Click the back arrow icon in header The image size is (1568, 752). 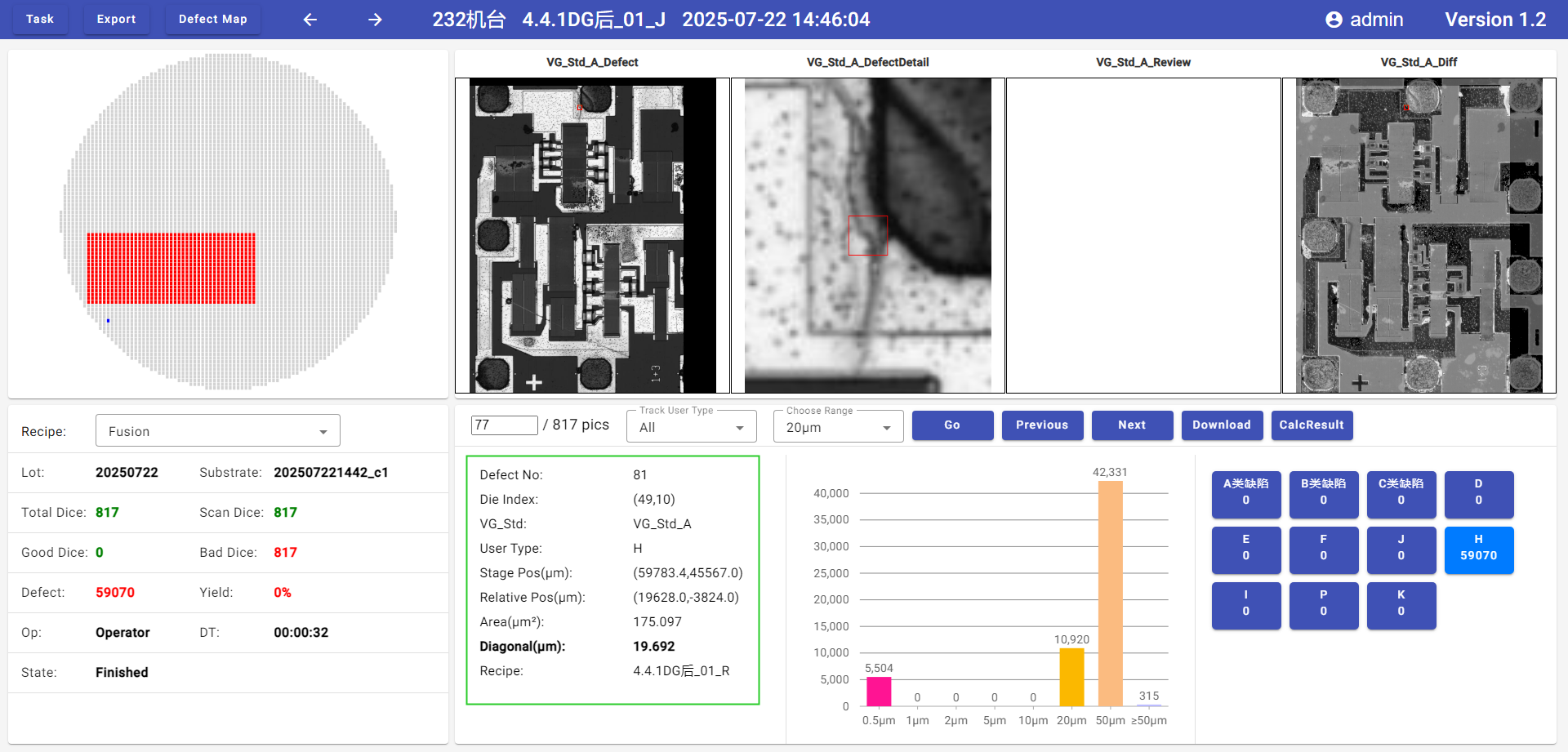pos(310,20)
